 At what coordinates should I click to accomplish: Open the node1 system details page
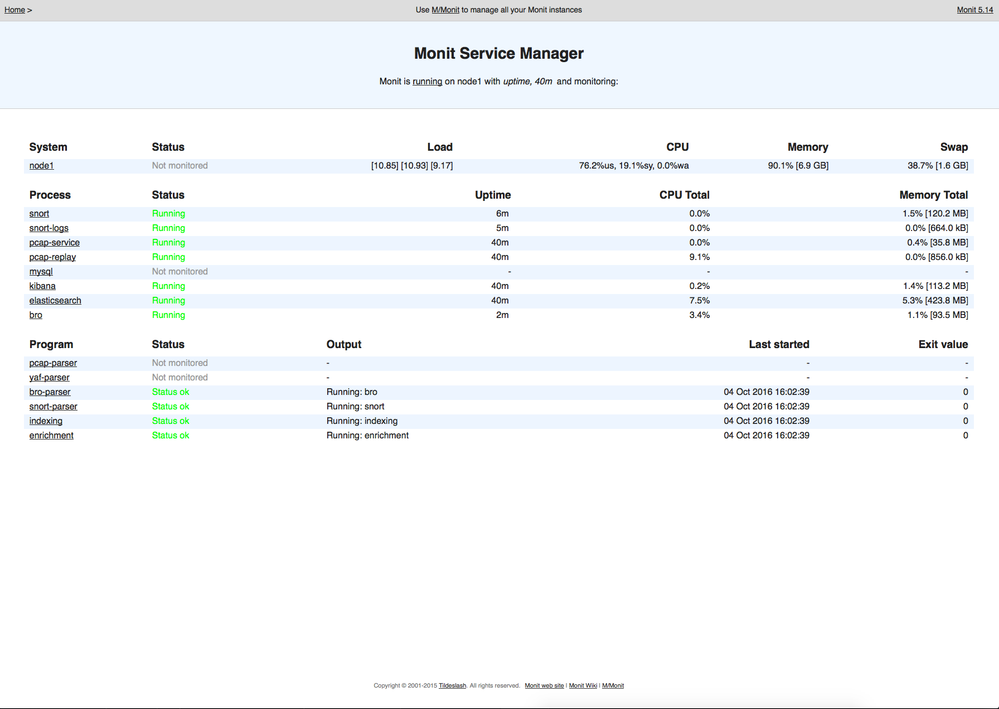40,165
